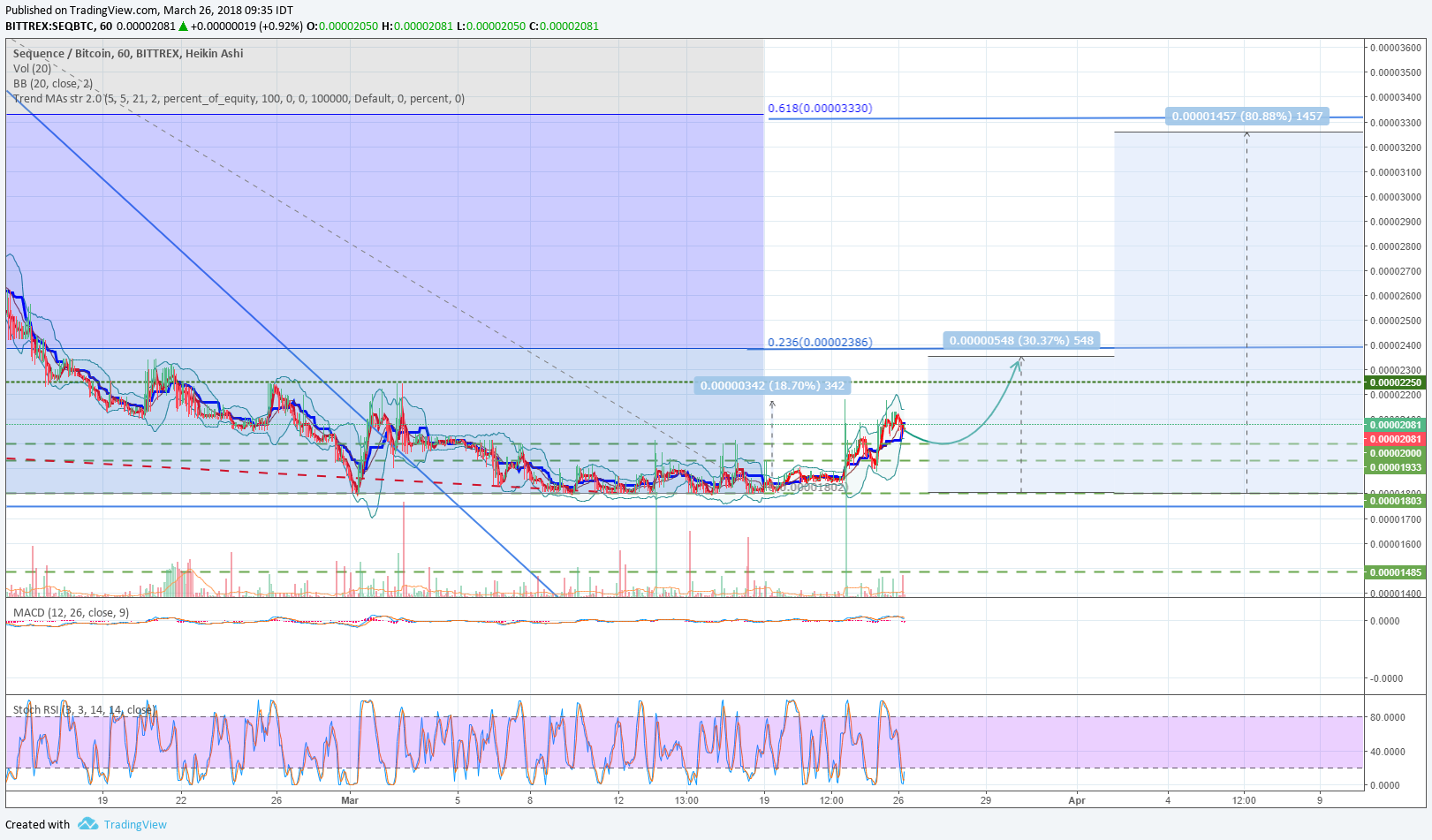Click the 0.00002250 green price tag
1432x840 pixels.
[1395, 382]
